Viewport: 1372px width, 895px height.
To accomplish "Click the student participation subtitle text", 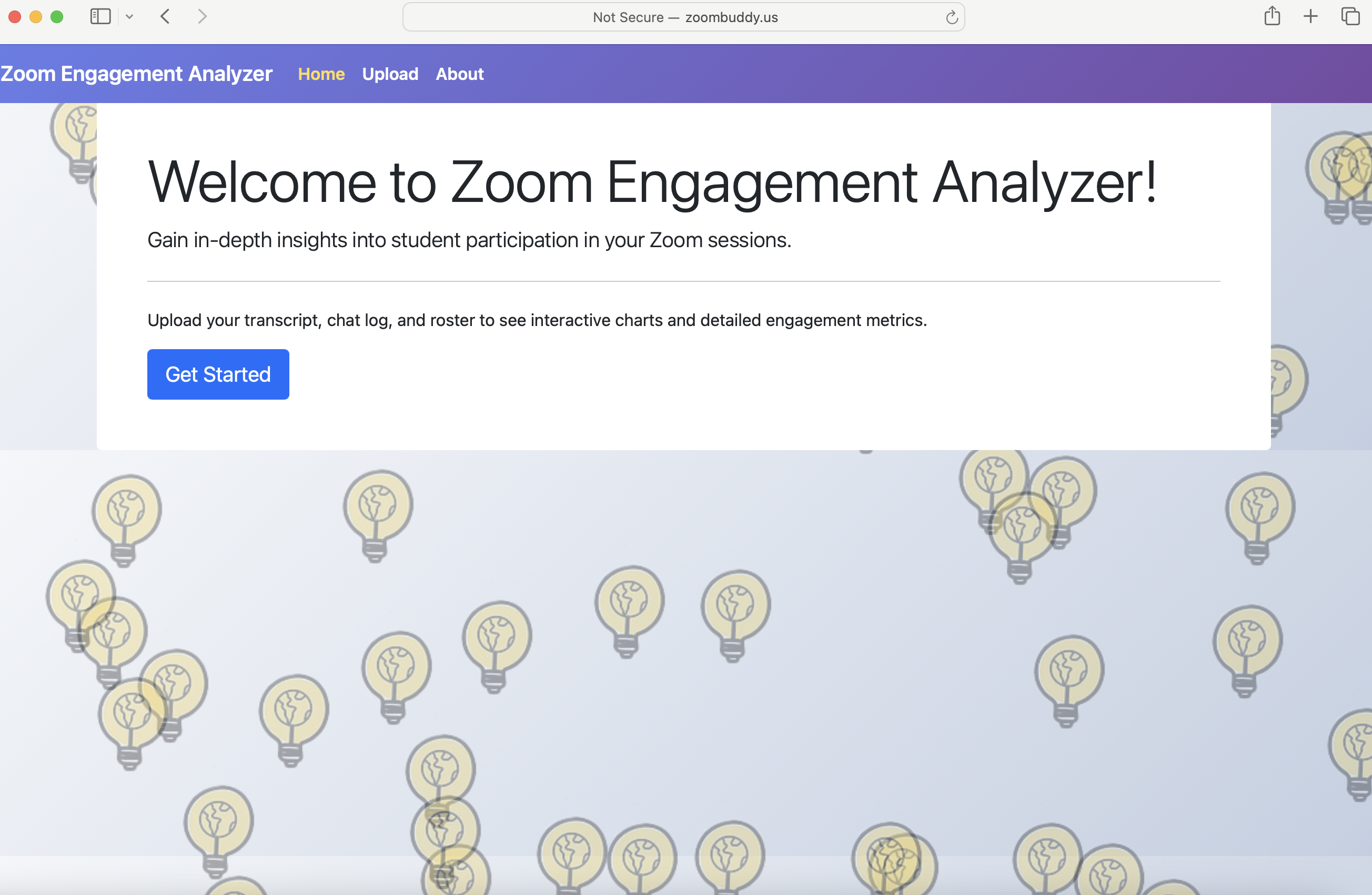I will pos(469,240).
